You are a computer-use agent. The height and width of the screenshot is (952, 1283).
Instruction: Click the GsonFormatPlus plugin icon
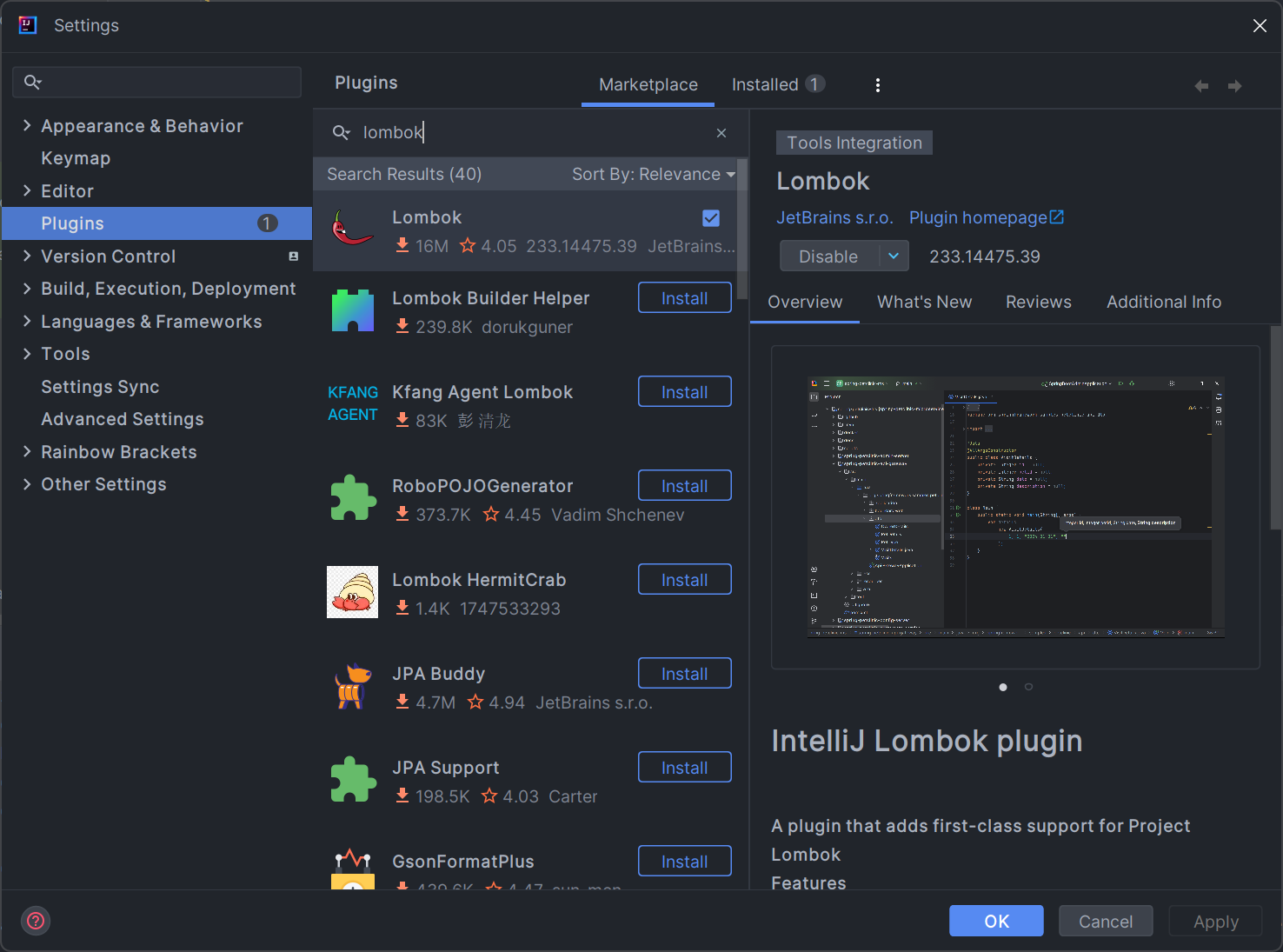click(x=352, y=869)
